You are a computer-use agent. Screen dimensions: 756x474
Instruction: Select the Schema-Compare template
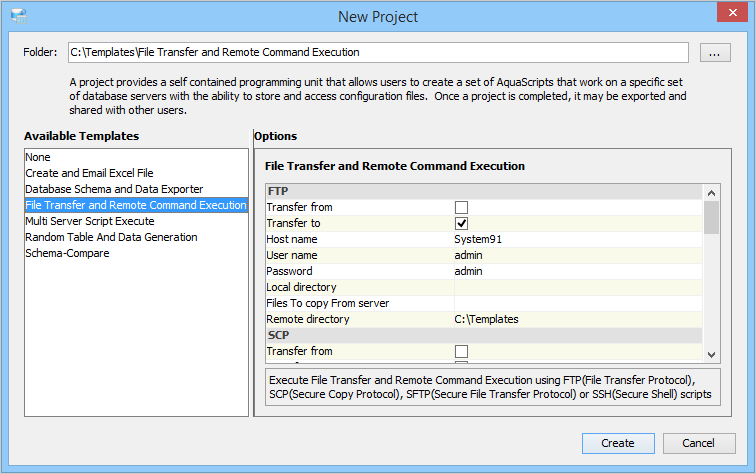pos(67,253)
